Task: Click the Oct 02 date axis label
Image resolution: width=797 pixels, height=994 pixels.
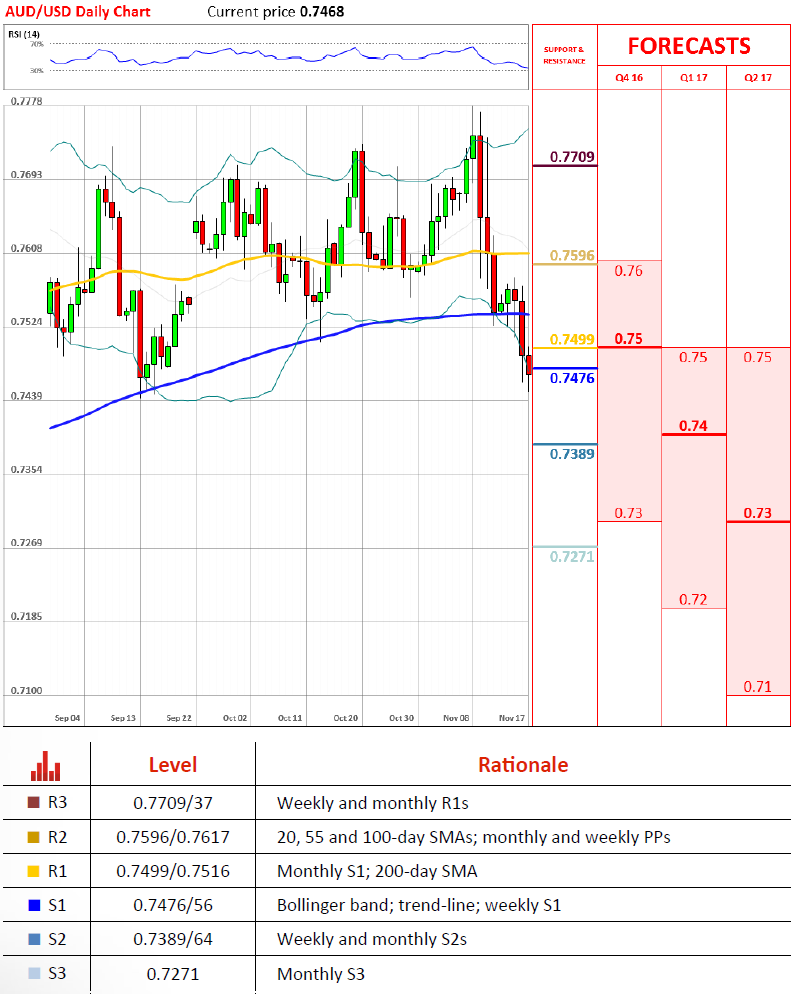Action: point(235,718)
